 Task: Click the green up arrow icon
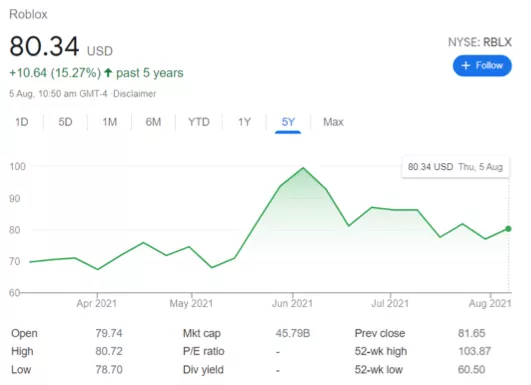tap(108, 72)
